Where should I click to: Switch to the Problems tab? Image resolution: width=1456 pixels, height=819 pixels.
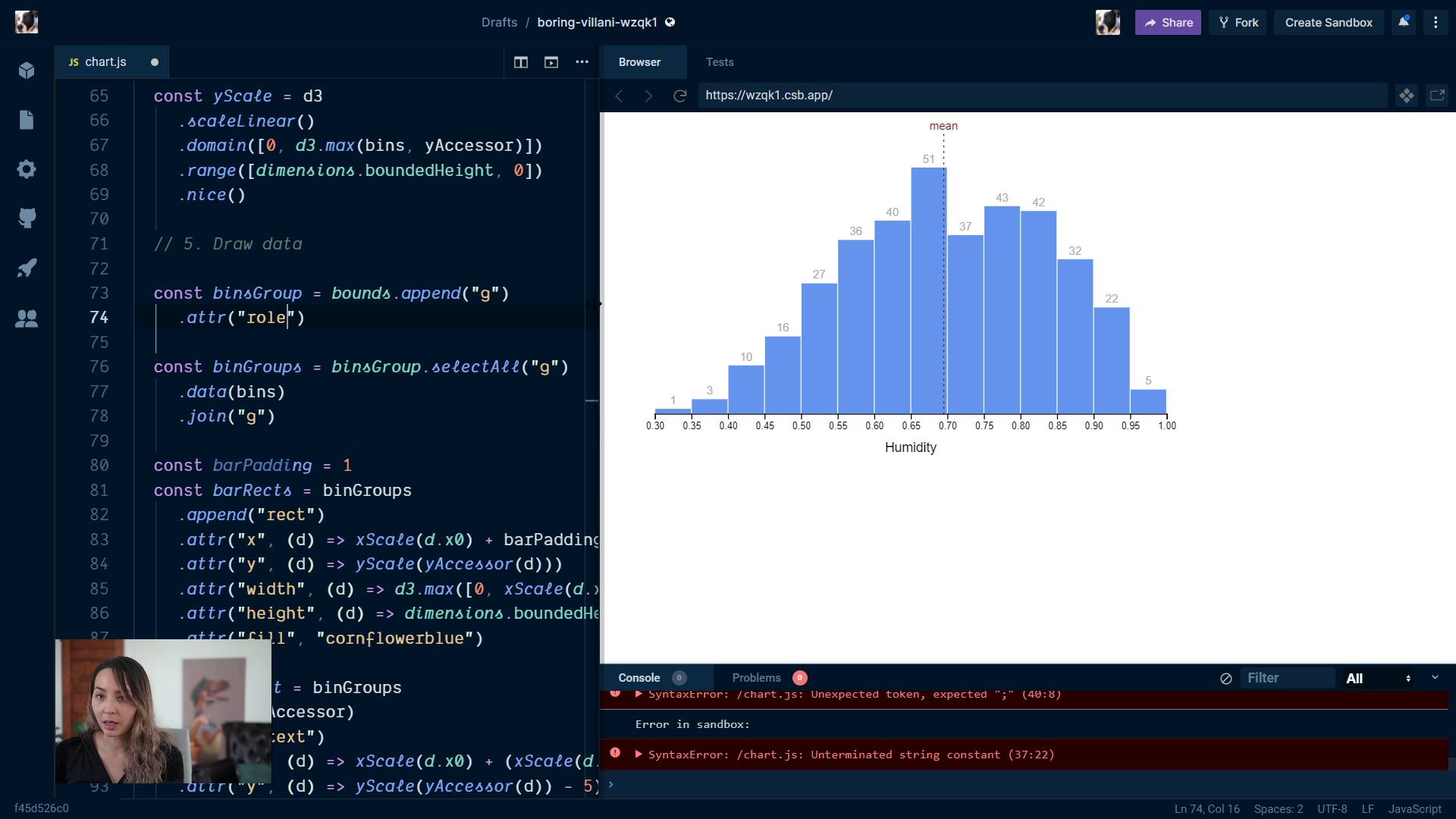(756, 678)
